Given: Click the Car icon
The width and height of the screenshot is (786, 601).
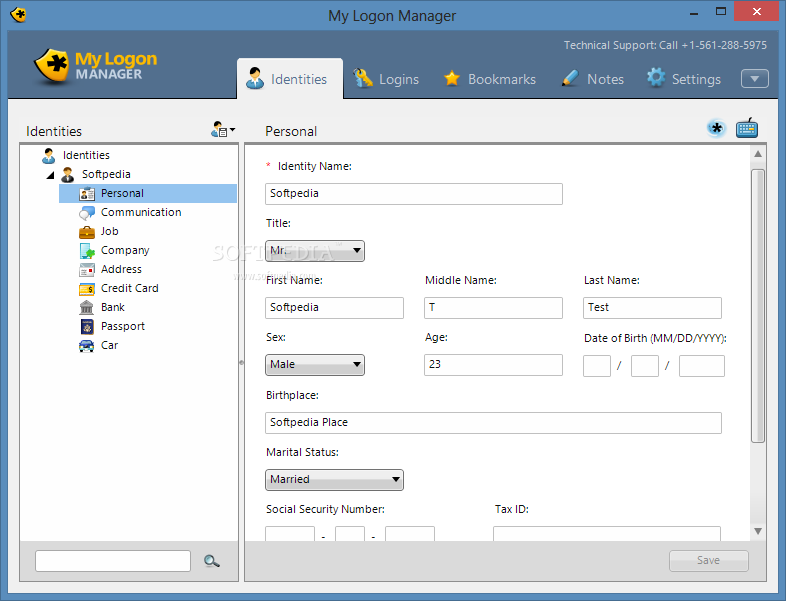Looking at the screenshot, I should tap(87, 346).
